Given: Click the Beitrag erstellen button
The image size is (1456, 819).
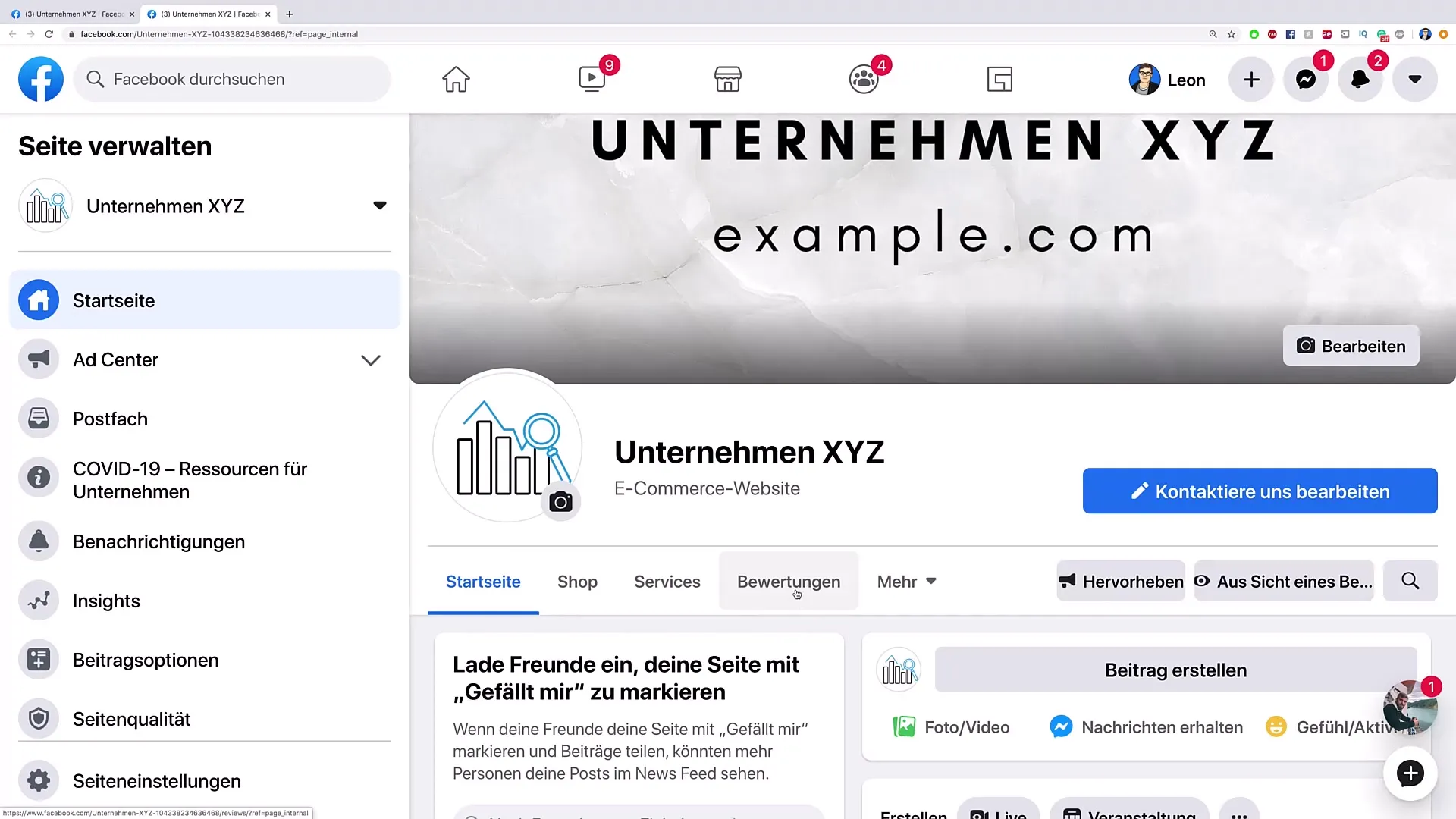Looking at the screenshot, I should (1175, 670).
